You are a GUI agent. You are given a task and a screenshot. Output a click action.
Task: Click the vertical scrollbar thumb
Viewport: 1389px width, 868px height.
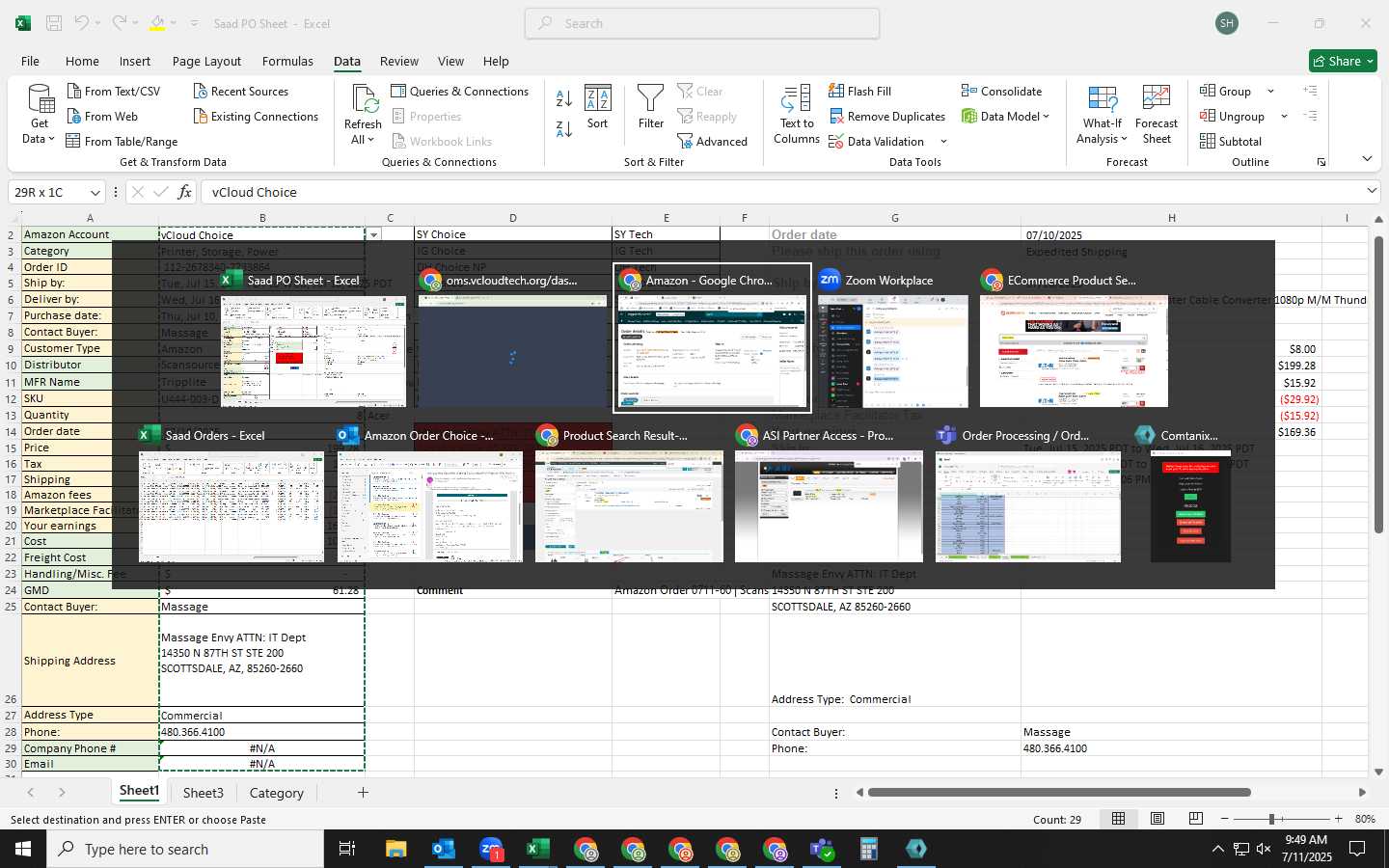1378,385
